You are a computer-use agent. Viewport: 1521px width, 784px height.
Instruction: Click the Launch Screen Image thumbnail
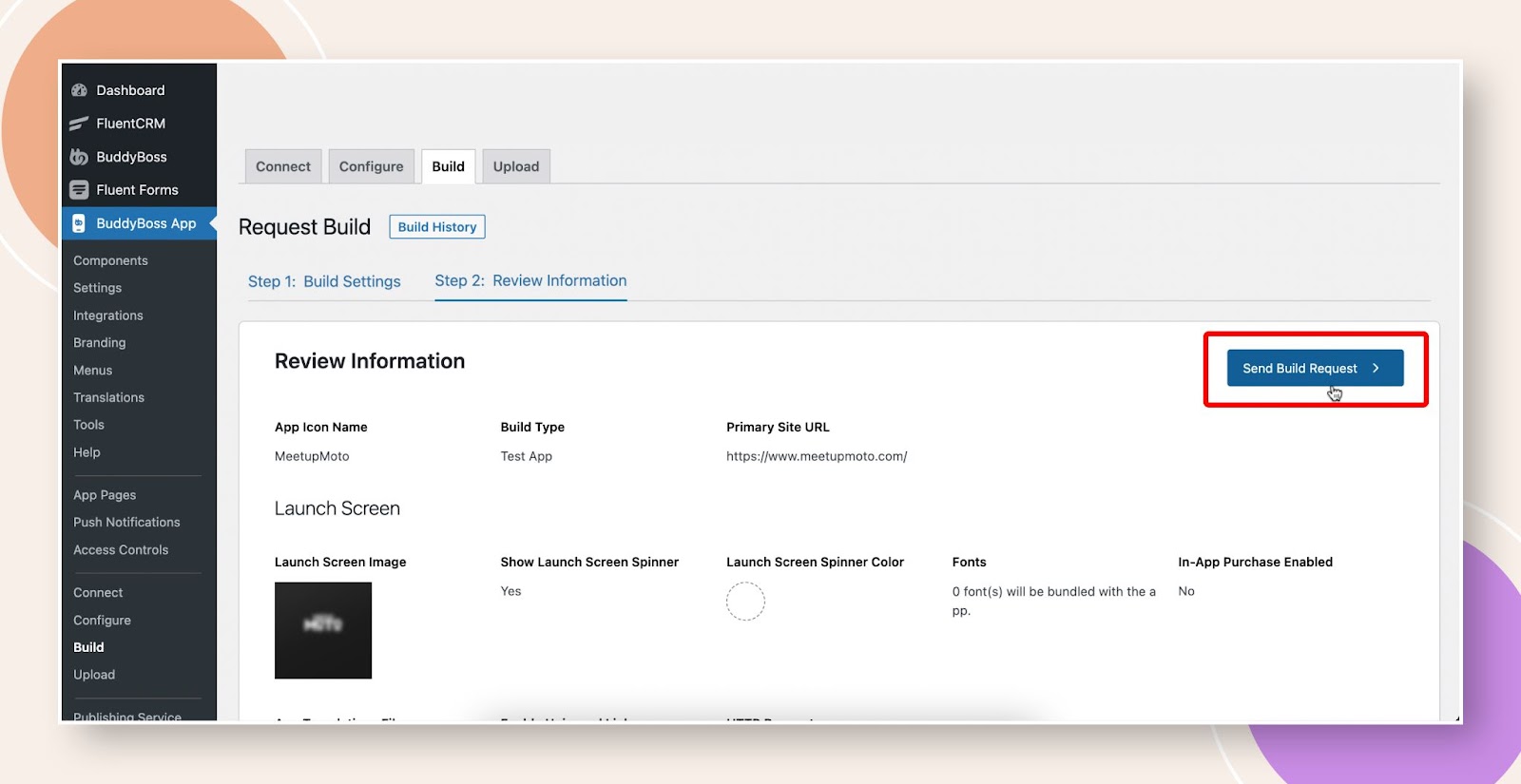(323, 631)
